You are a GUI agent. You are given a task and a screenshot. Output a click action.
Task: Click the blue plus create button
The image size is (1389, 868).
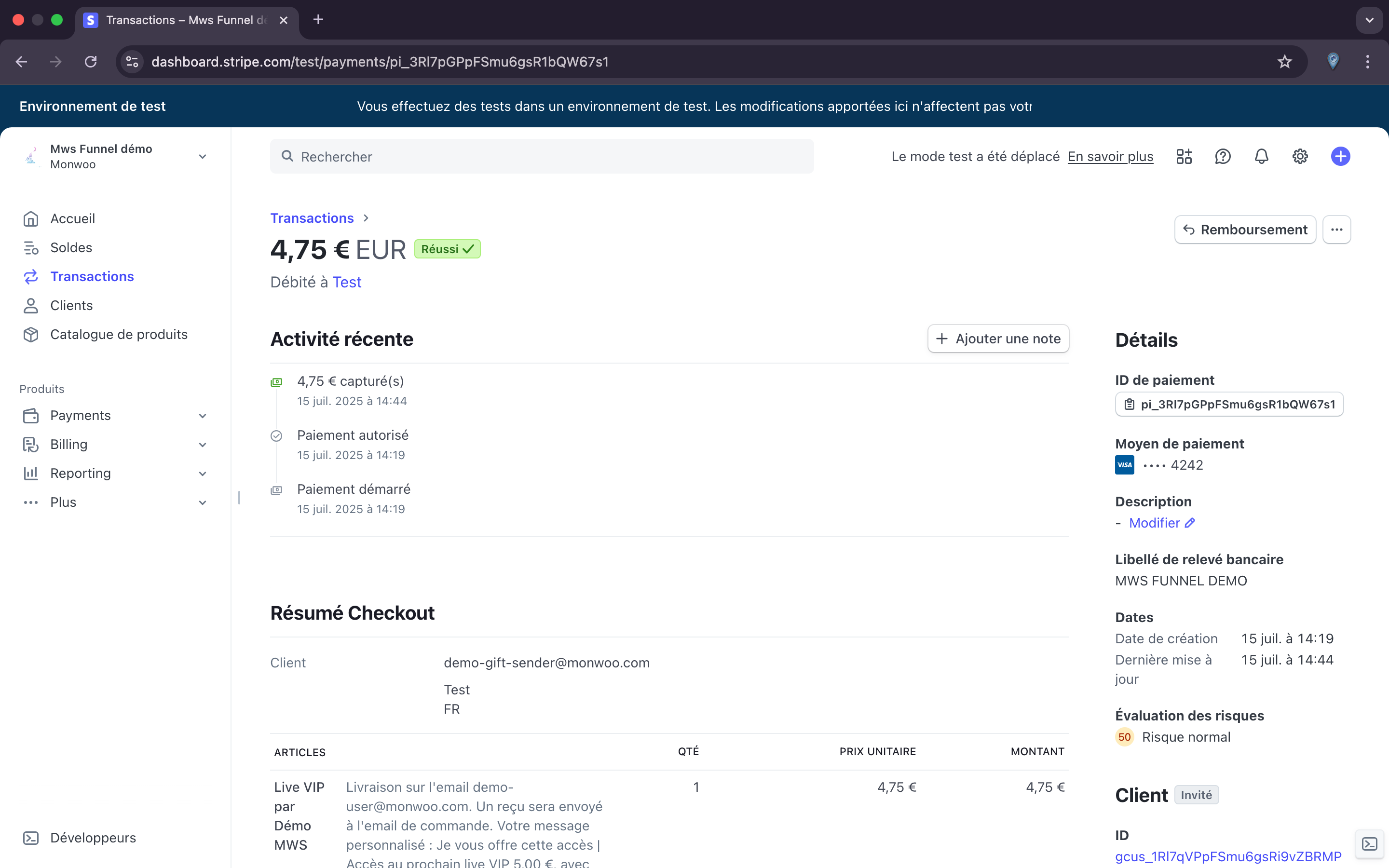coord(1340,156)
